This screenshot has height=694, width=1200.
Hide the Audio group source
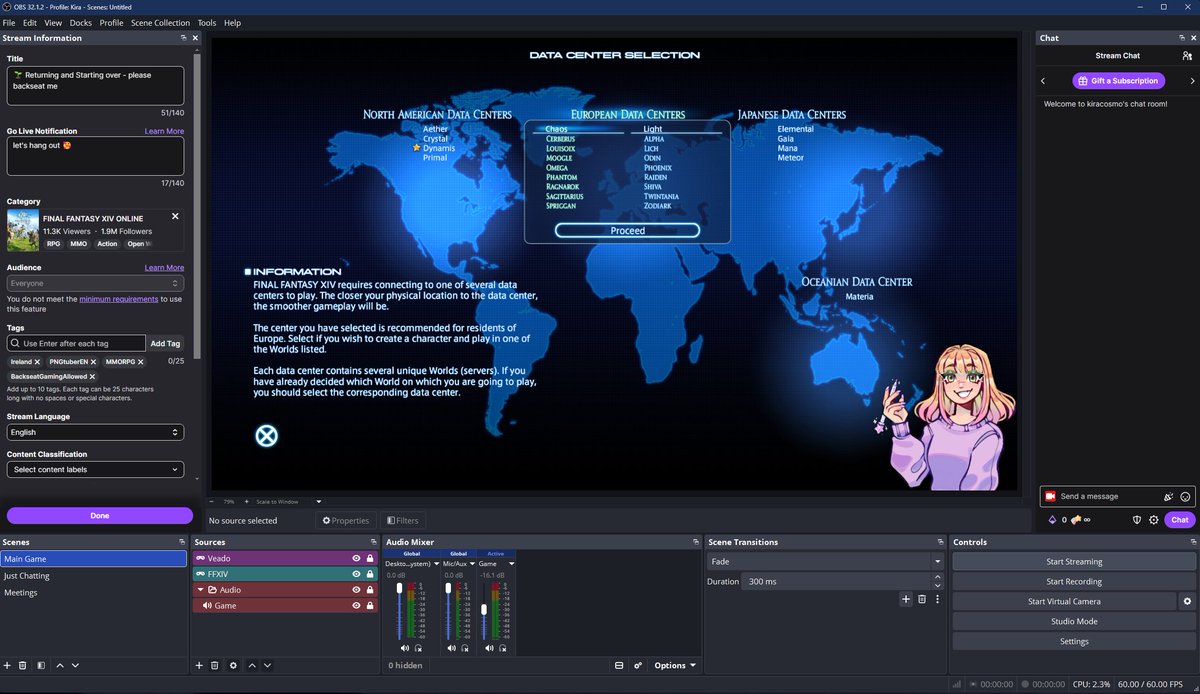pos(356,590)
